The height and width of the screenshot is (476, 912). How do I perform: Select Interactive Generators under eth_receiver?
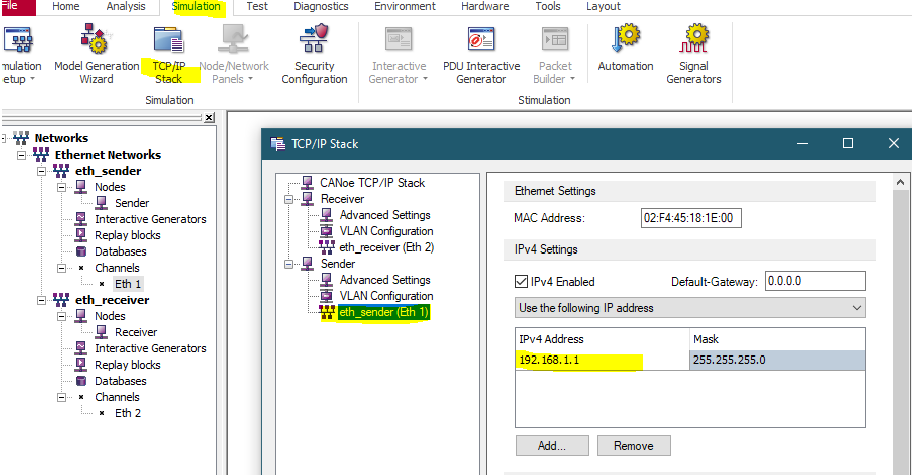coord(150,349)
